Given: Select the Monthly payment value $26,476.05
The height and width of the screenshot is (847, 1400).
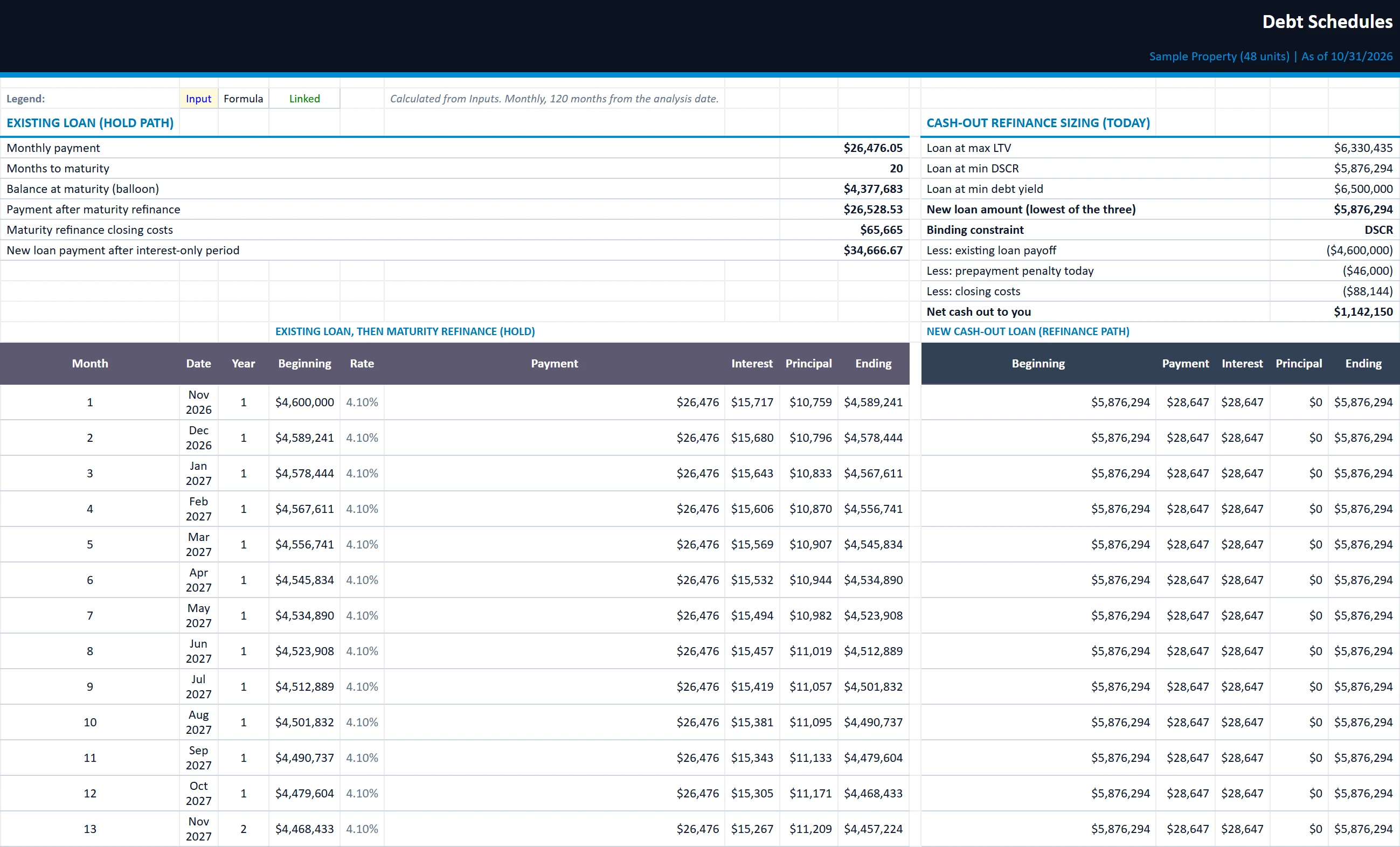Looking at the screenshot, I should 873,148.
